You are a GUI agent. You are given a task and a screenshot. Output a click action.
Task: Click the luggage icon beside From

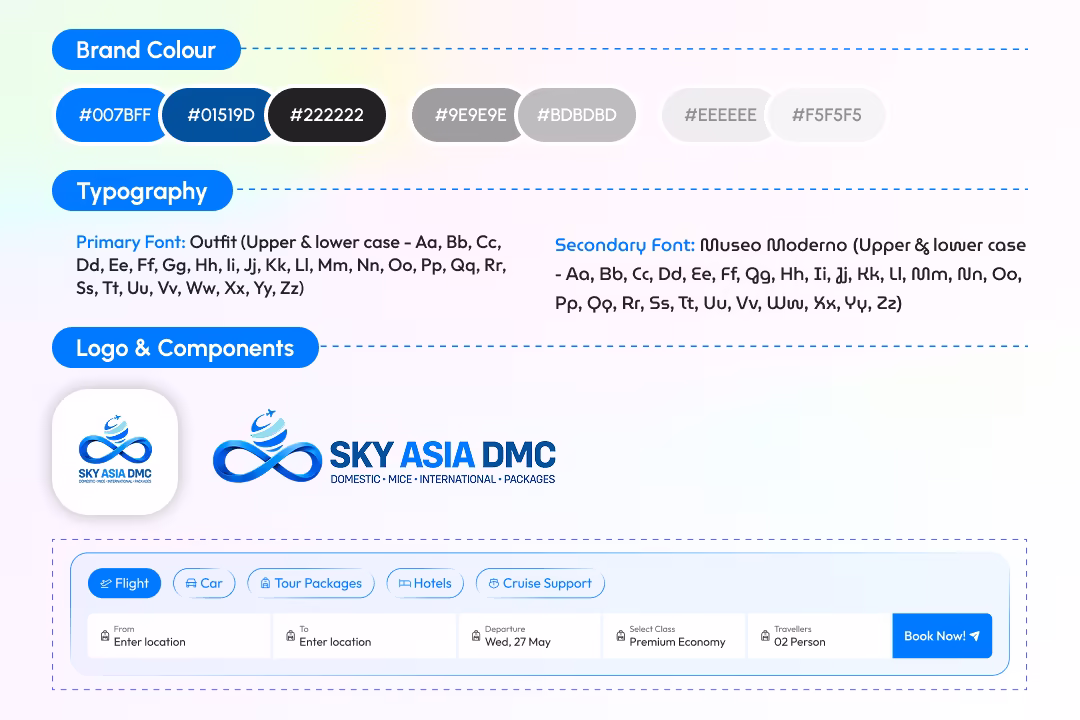pos(105,635)
